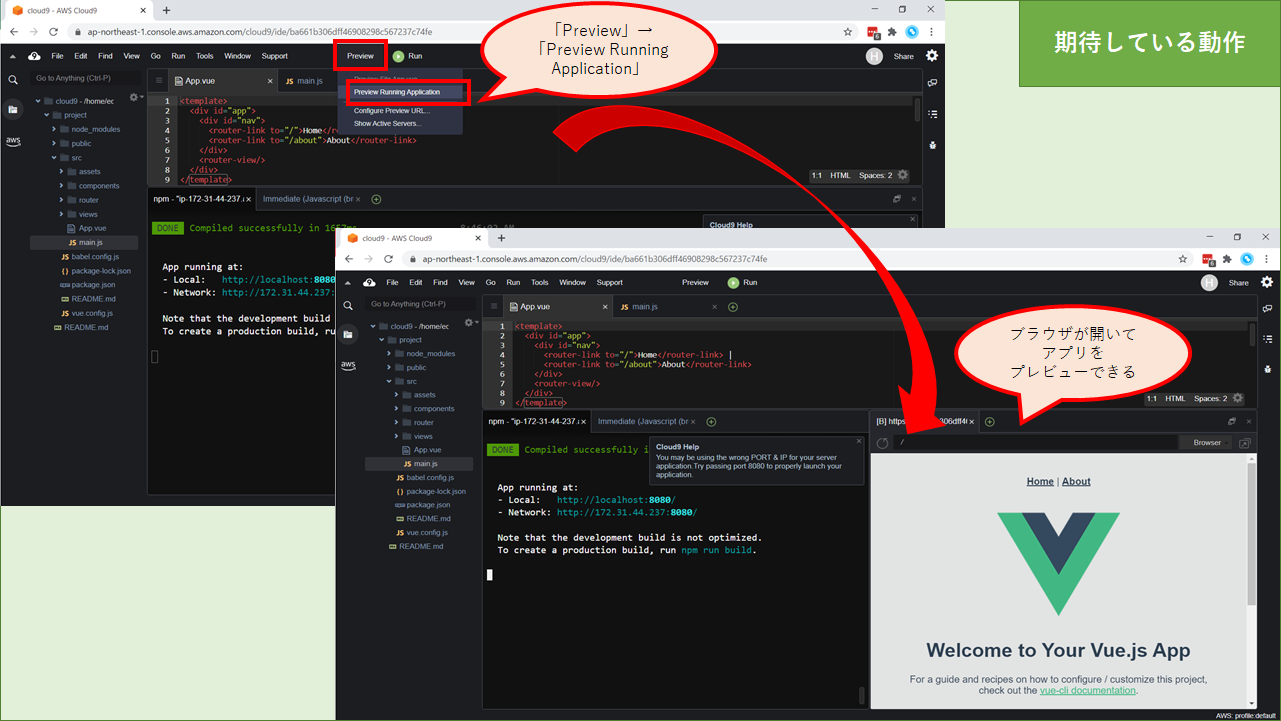The image size is (1281, 721).
Task: Open HTML syntax selector in back window status bar
Action: (840, 175)
